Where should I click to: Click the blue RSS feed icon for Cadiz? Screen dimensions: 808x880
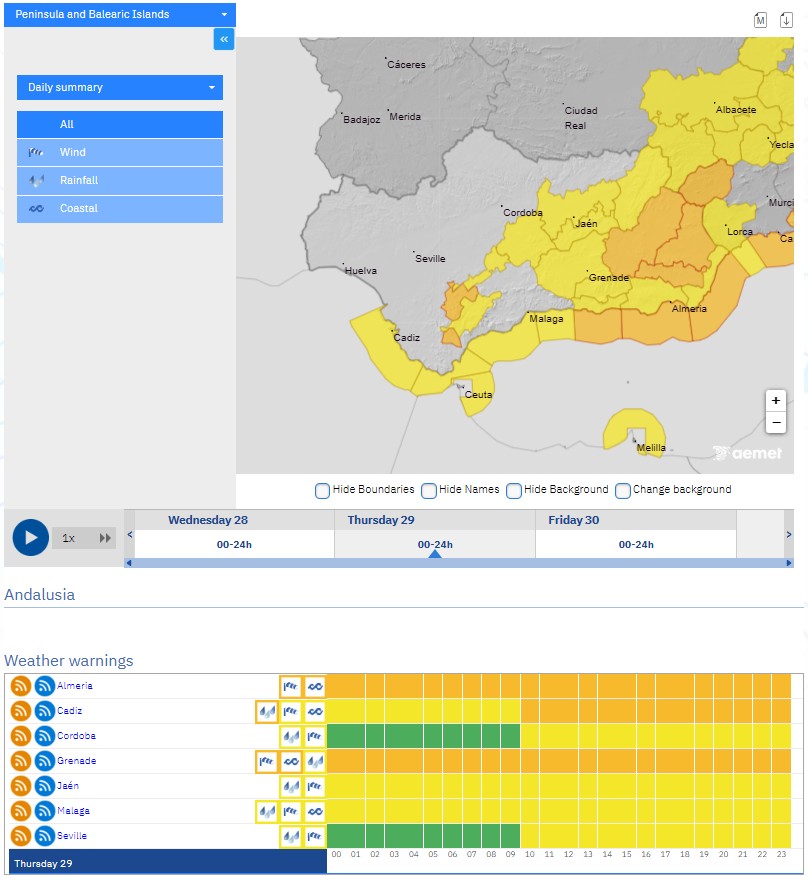click(45, 711)
